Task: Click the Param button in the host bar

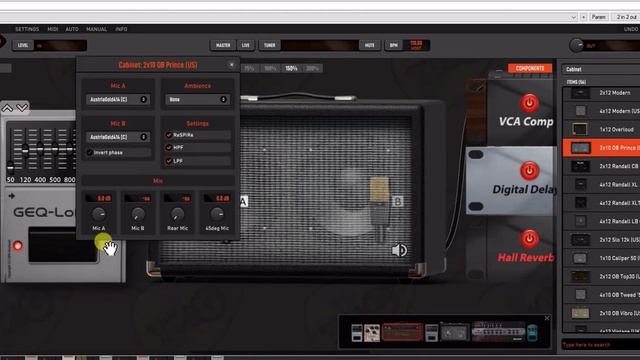Action: click(x=598, y=17)
